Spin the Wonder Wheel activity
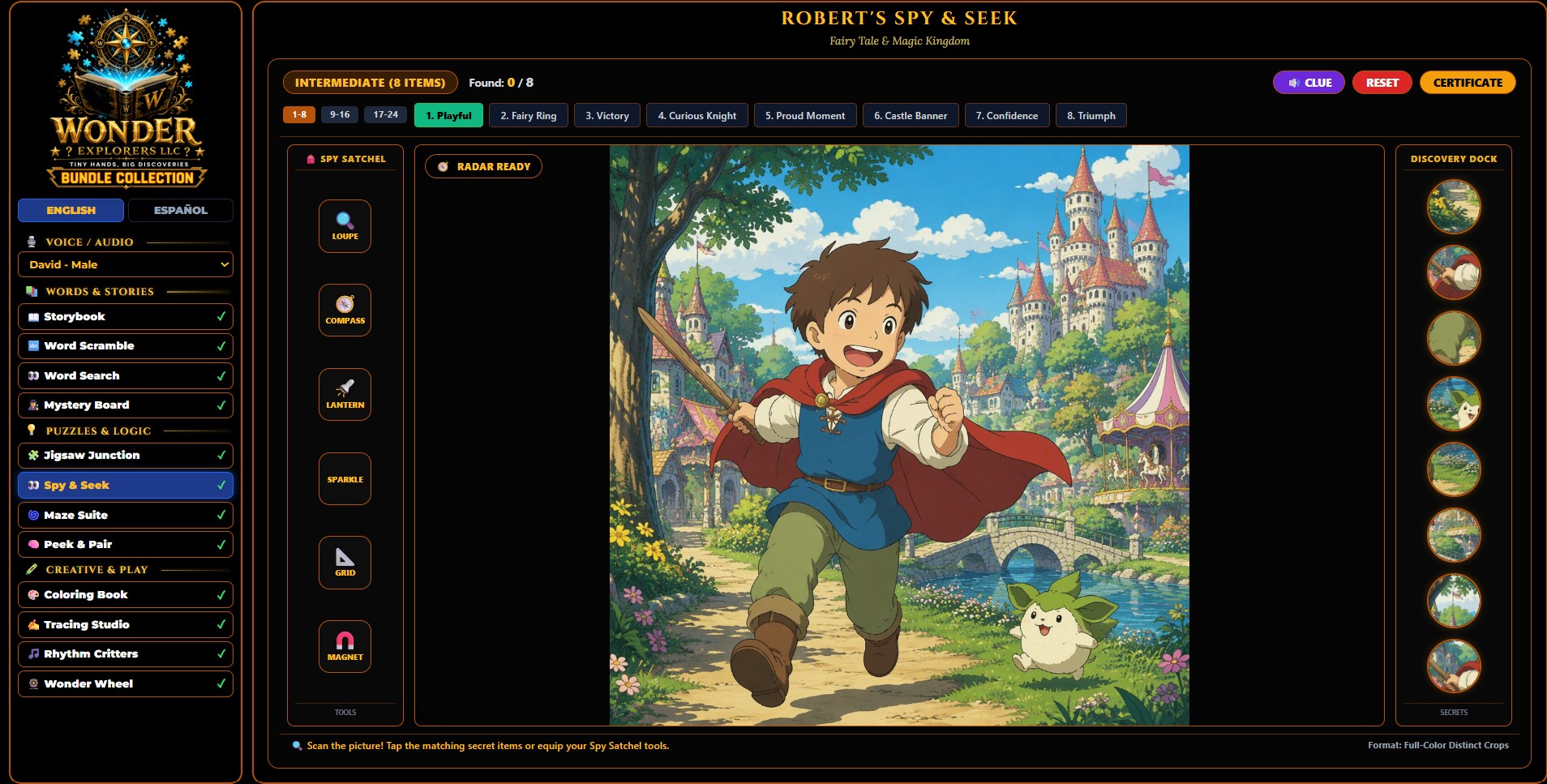This screenshot has width=1547, height=784. tap(126, 683)
